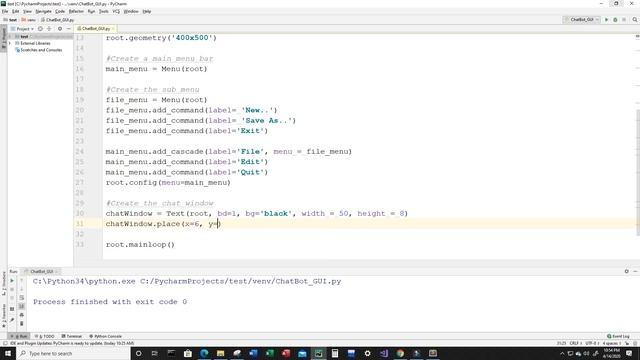
Task: Open Microsoft Edge from taskbar
Action: point(204,353)
